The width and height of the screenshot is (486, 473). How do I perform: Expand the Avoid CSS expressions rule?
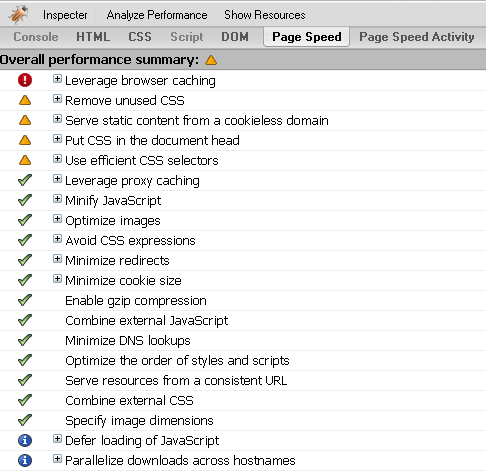[x=57, y=239]
